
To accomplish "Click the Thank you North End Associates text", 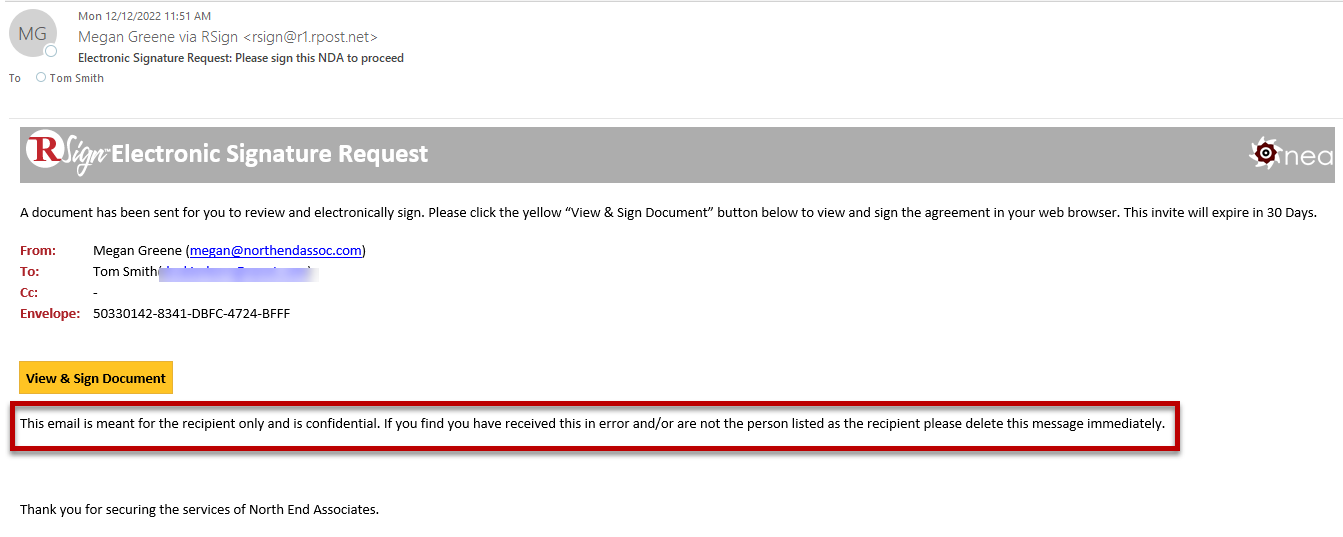I will click(x=199, y=510).
